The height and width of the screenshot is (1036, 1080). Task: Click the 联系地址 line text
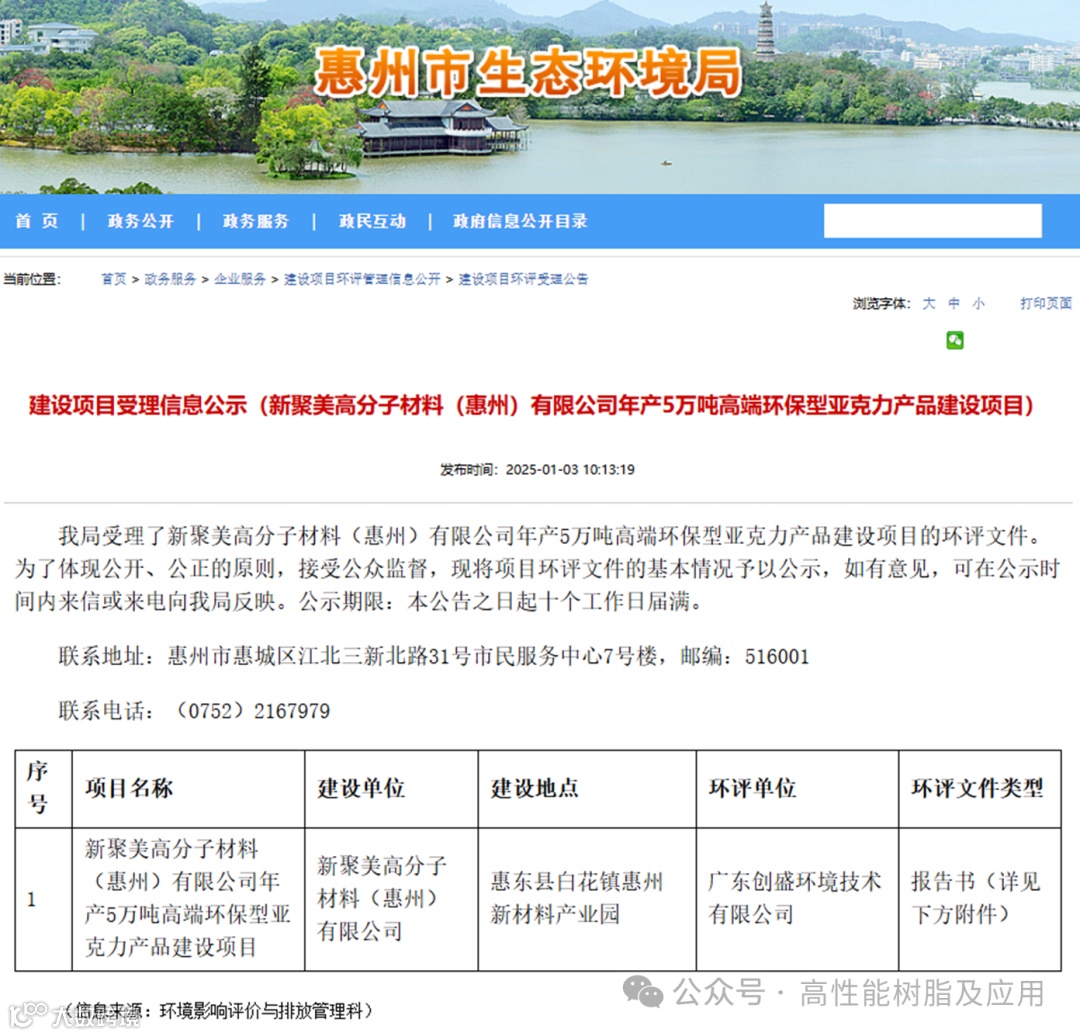(434, 656)
